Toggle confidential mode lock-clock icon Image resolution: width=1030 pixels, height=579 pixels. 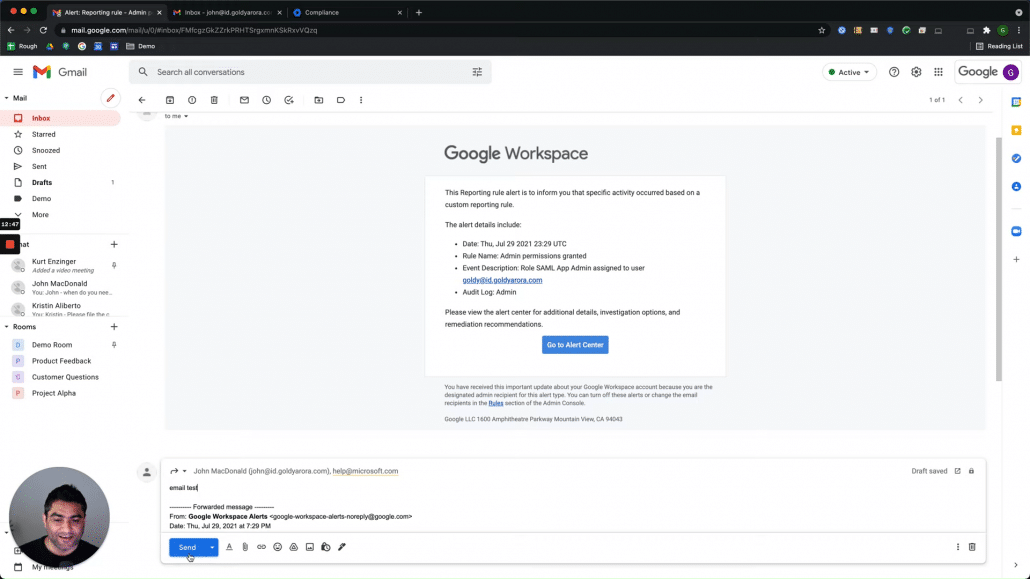326,547
